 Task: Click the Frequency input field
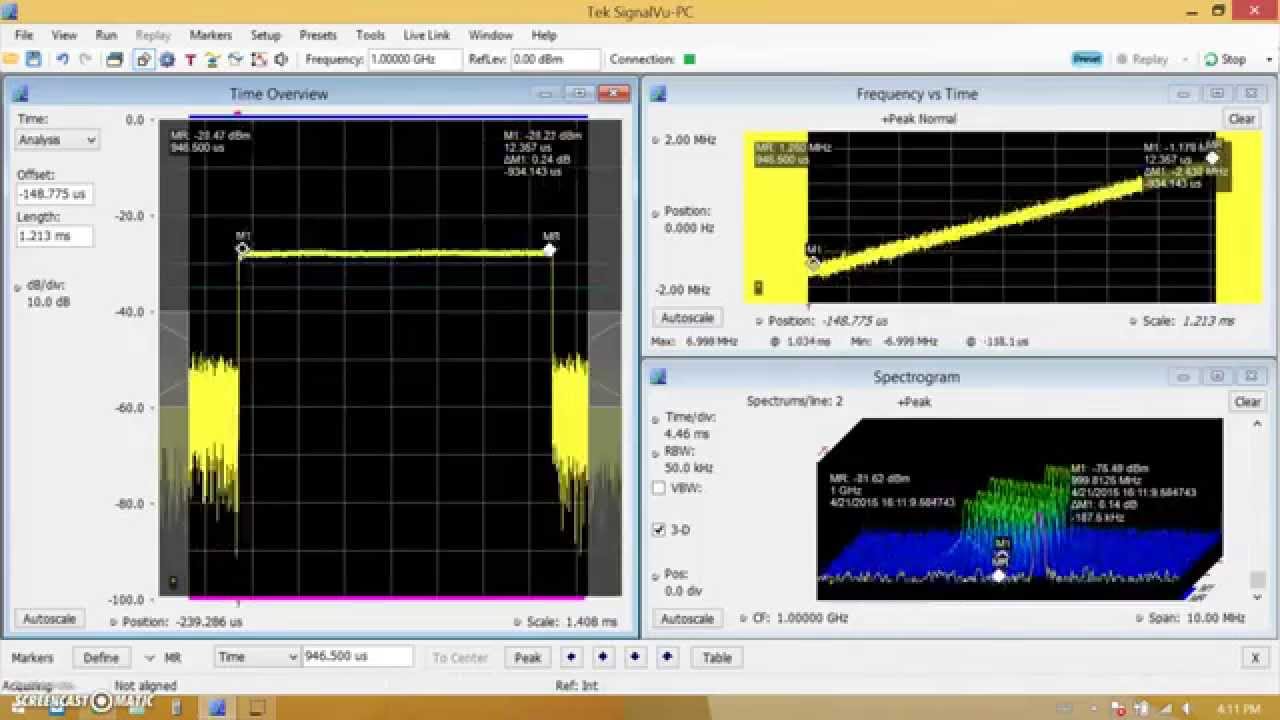tap(415, 60)
